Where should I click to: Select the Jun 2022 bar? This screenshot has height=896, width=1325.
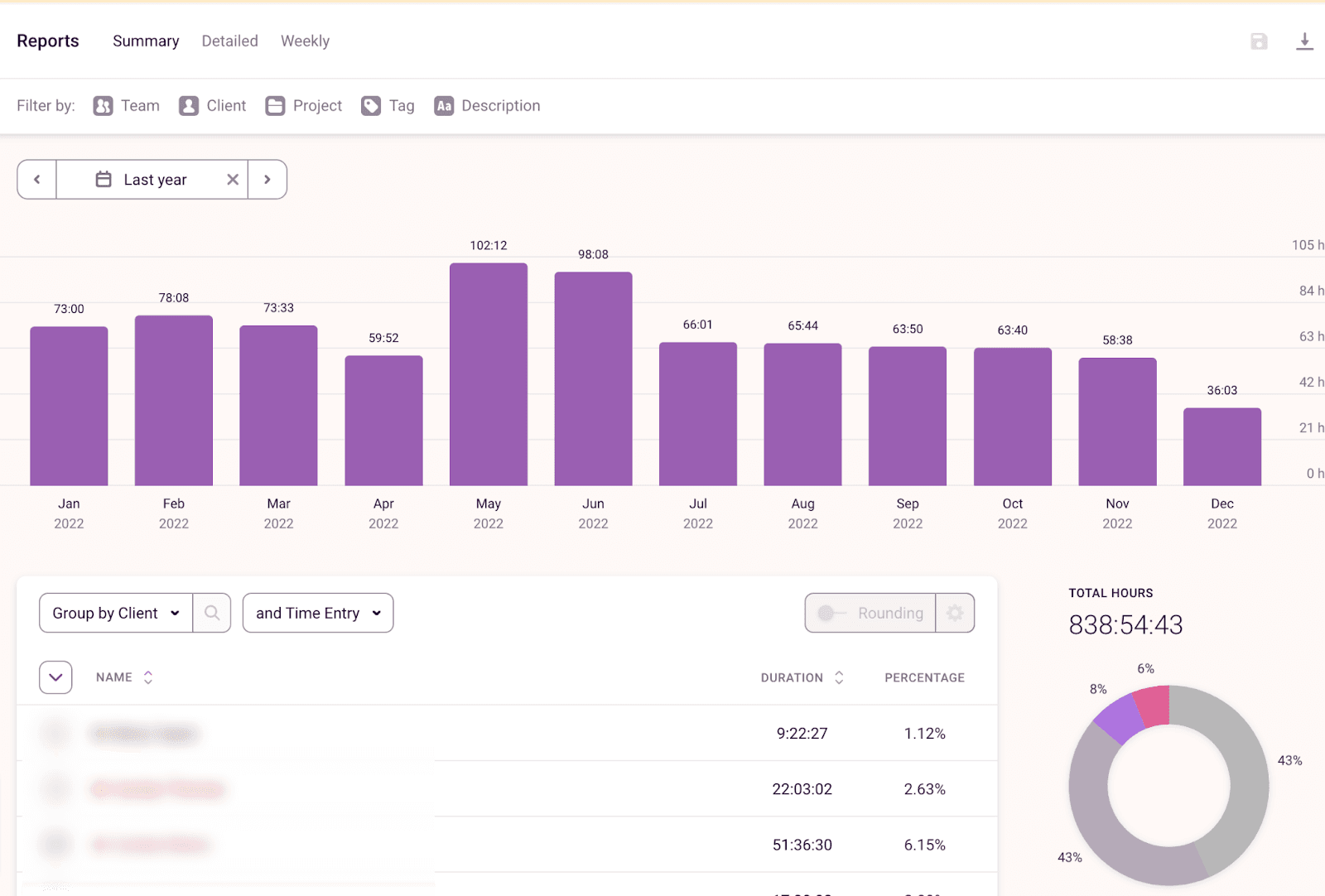593,378
